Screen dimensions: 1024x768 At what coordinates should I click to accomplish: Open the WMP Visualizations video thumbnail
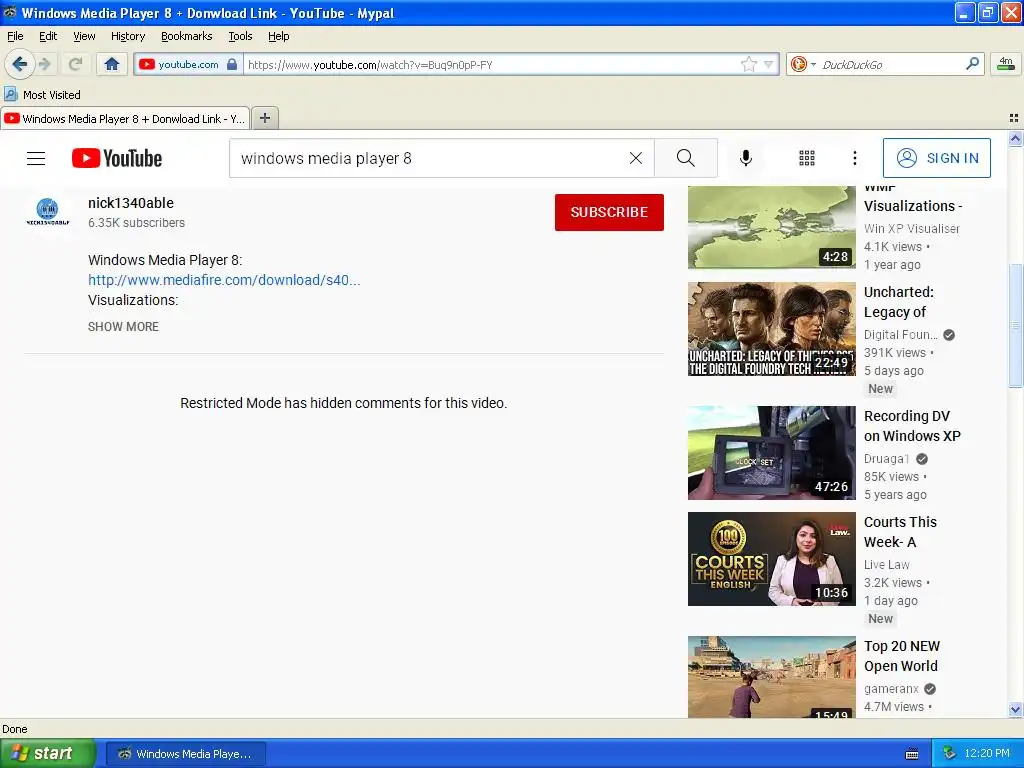[x=771, y=227]
